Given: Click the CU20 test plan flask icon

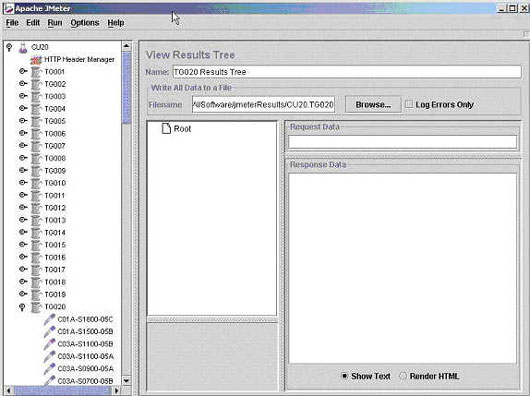Looking at the screenshot, I should [23, 48].
